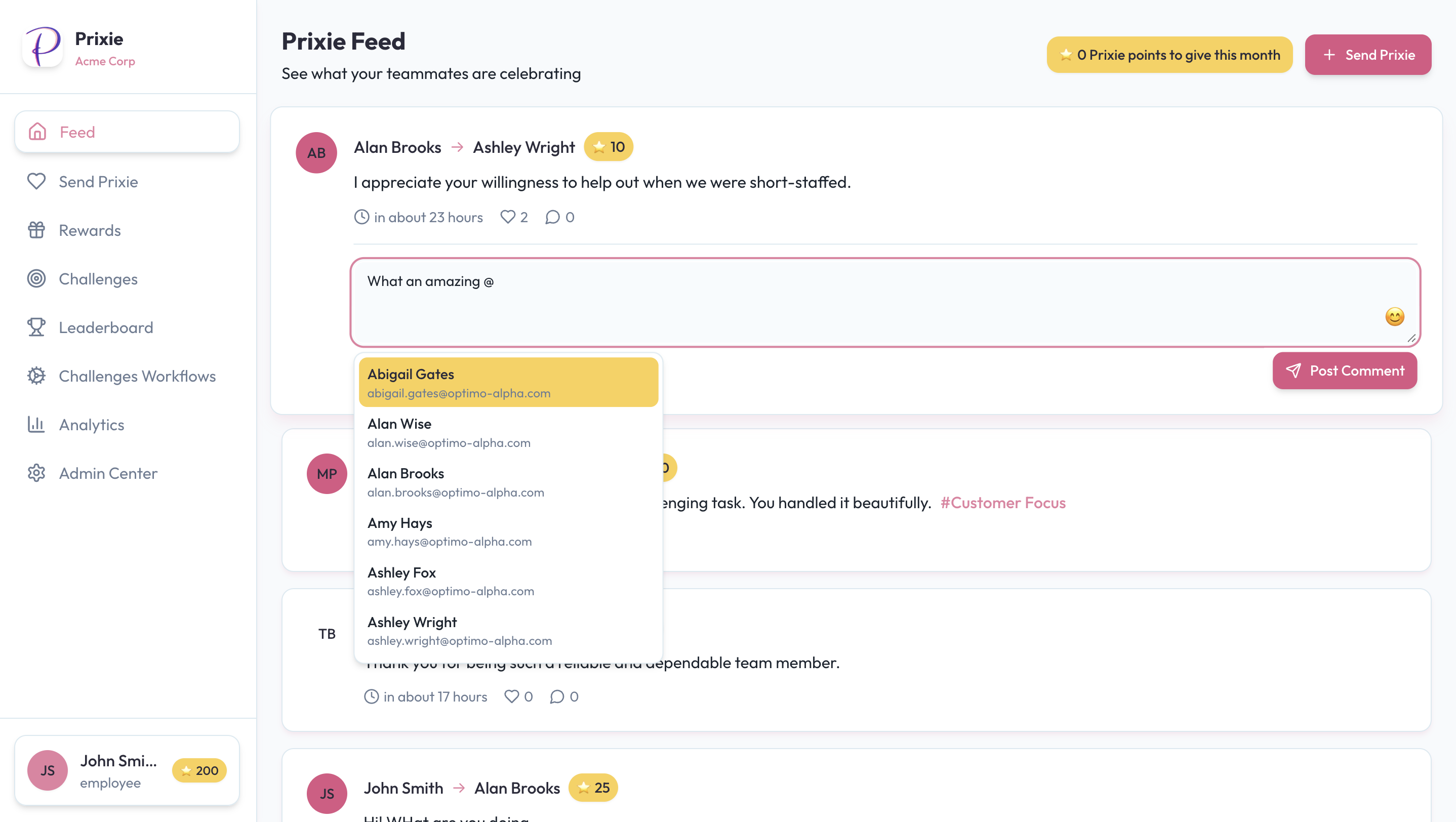The height and width of the screenshot is (822, 1456).
Task: Open Admin Center gear icon
Action: [x=37, y=473]
